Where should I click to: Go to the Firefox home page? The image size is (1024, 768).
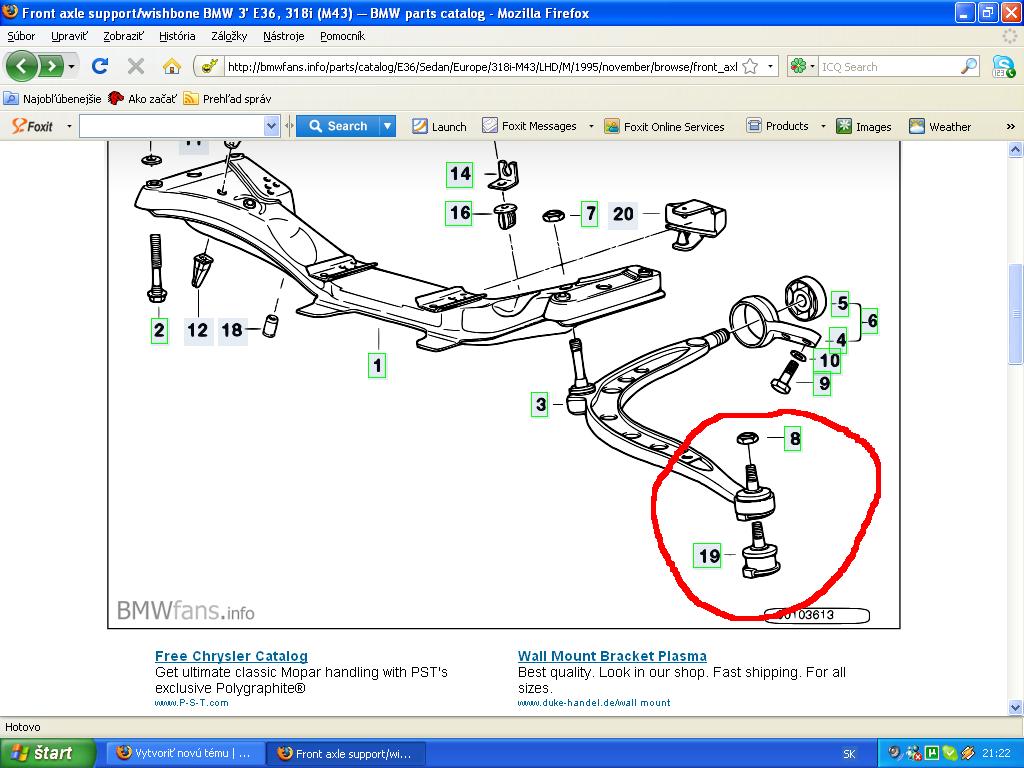click(172, 66)
